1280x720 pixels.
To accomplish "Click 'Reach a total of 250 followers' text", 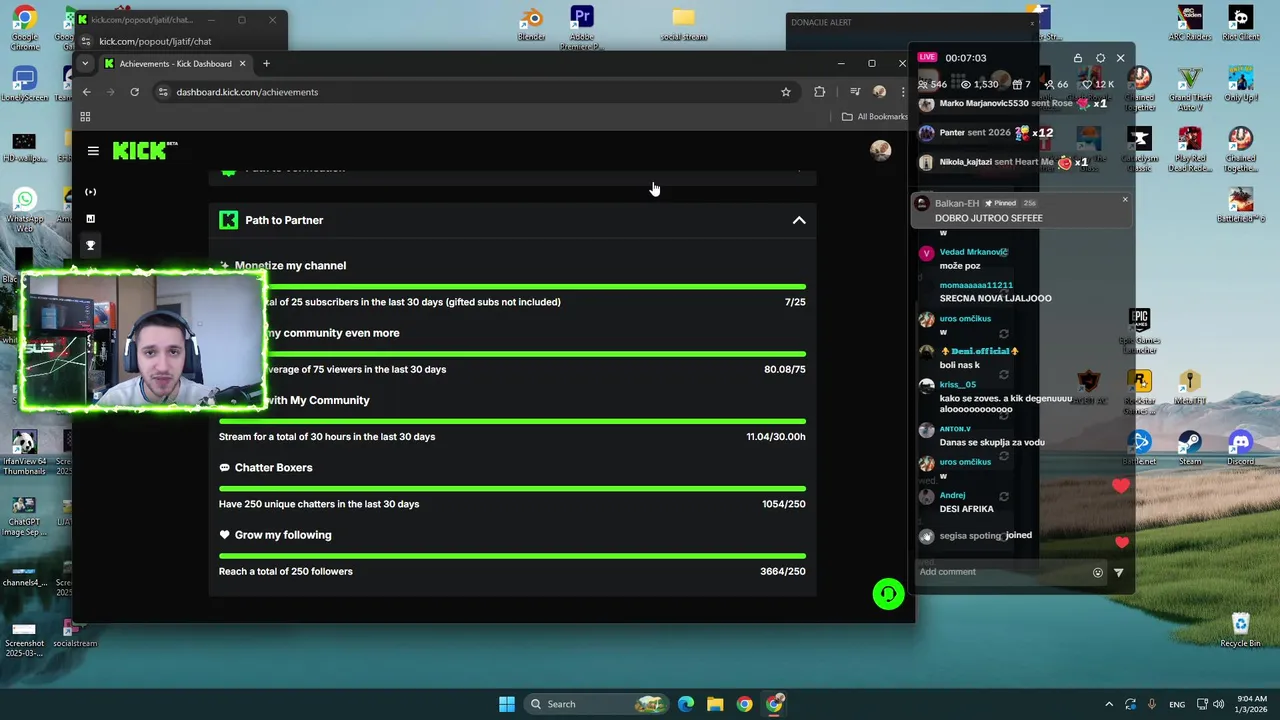I will pyautogui.click(x=286, y=572).
